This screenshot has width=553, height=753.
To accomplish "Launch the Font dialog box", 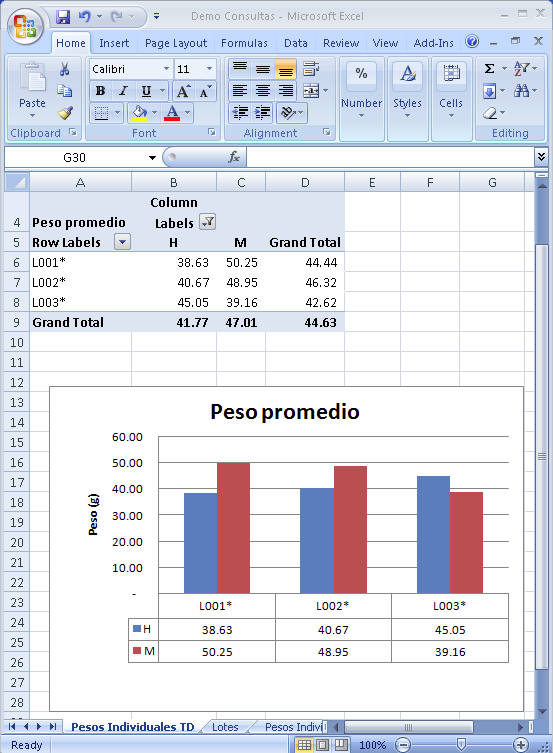I will (x=212, y=132).
